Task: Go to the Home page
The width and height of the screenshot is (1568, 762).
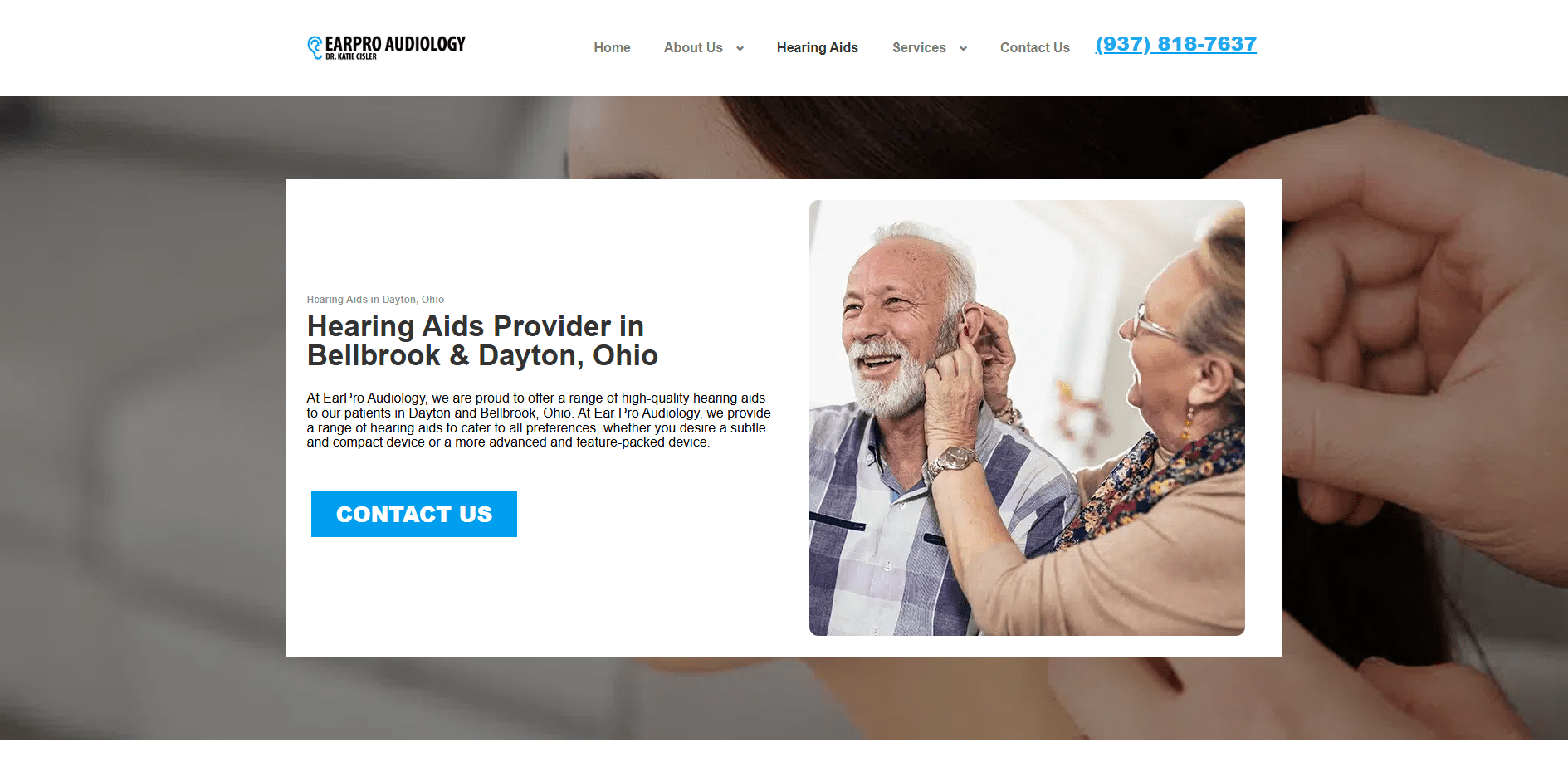Action: [612, 47]
